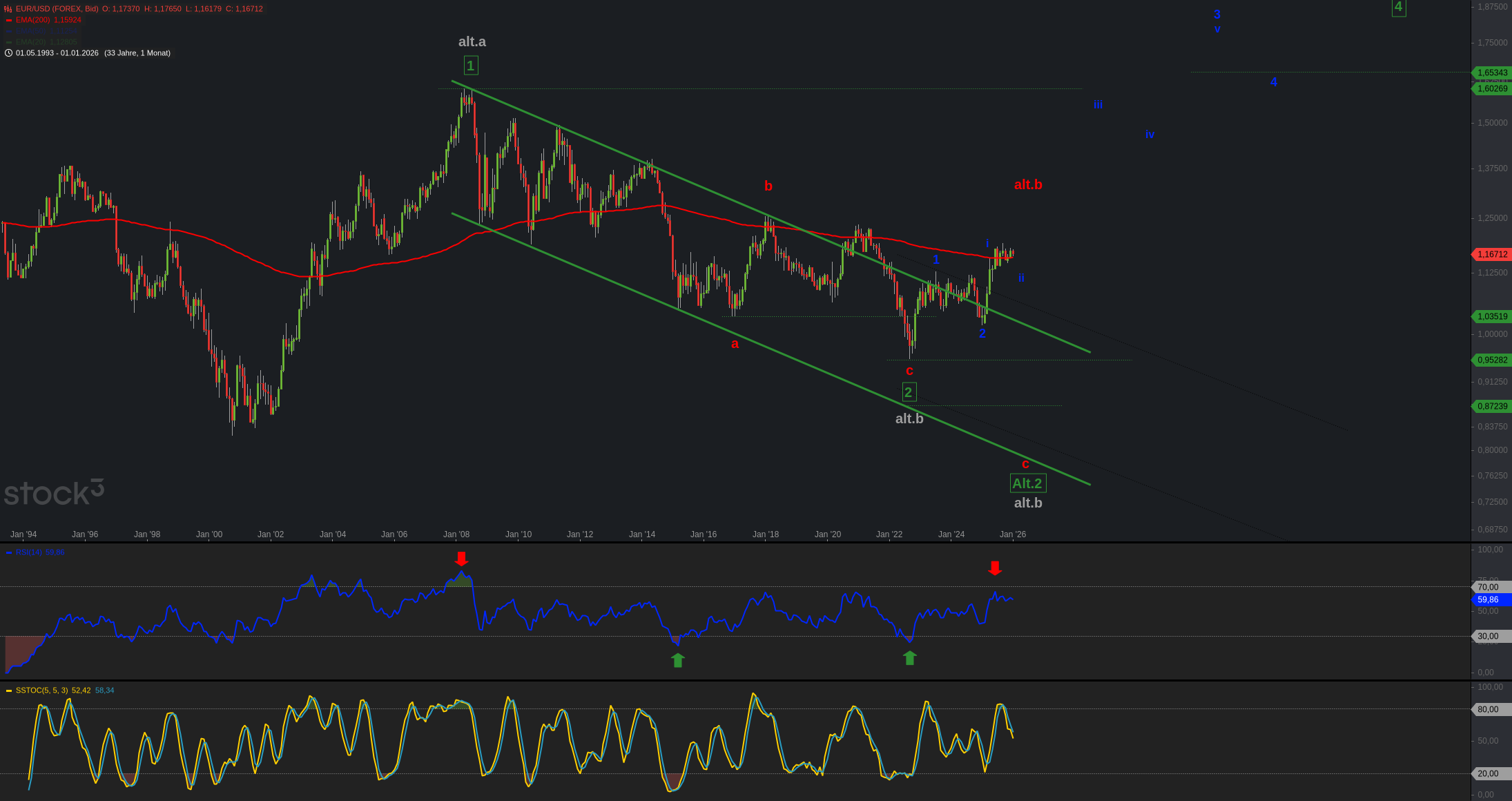The height and width of the screenshot is (801, 1512).
Task: Click red down arrow above 2008 RSI peak
Action: pyautogui.click(x=461, y=559)
